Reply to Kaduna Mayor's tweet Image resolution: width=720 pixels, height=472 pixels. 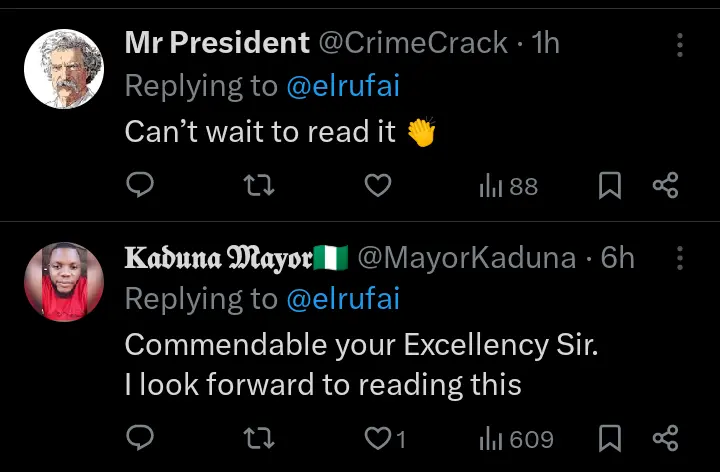coord(142,438)
